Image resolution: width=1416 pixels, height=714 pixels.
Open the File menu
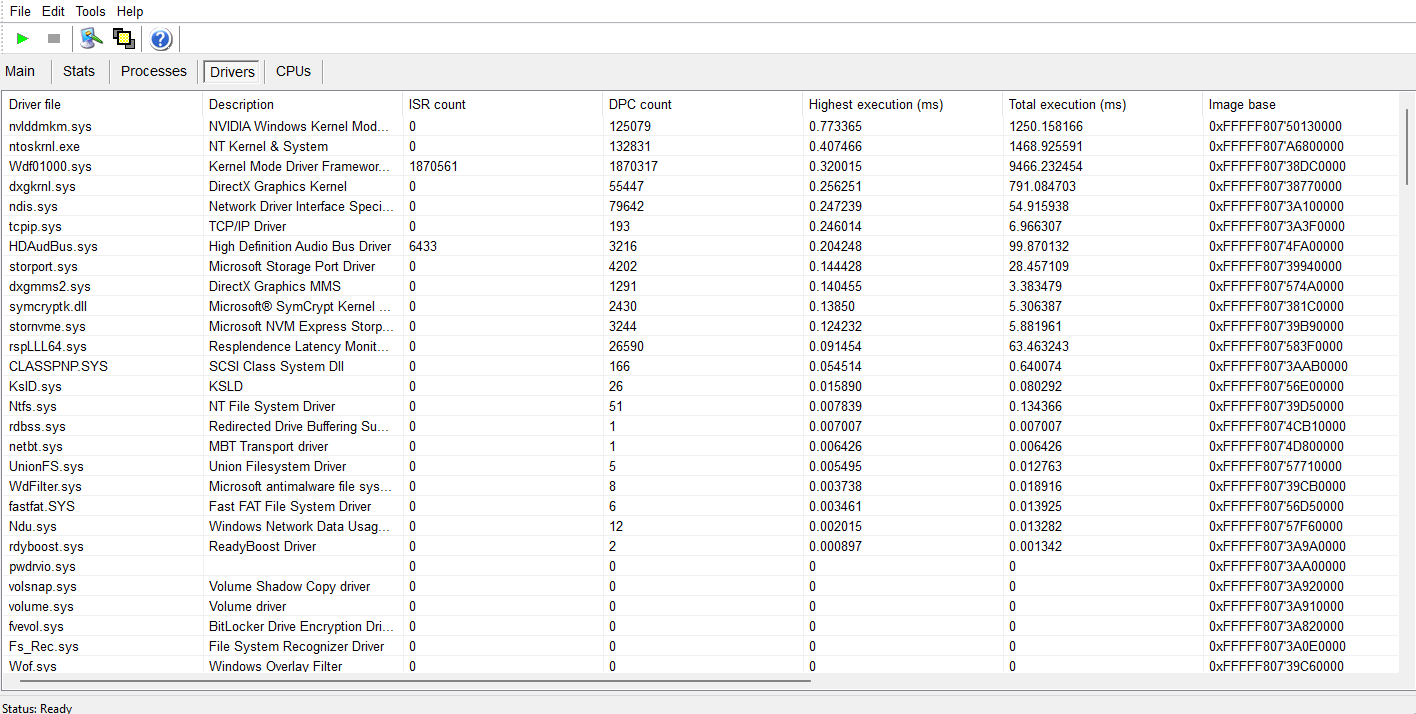click(x=20, y=11)
